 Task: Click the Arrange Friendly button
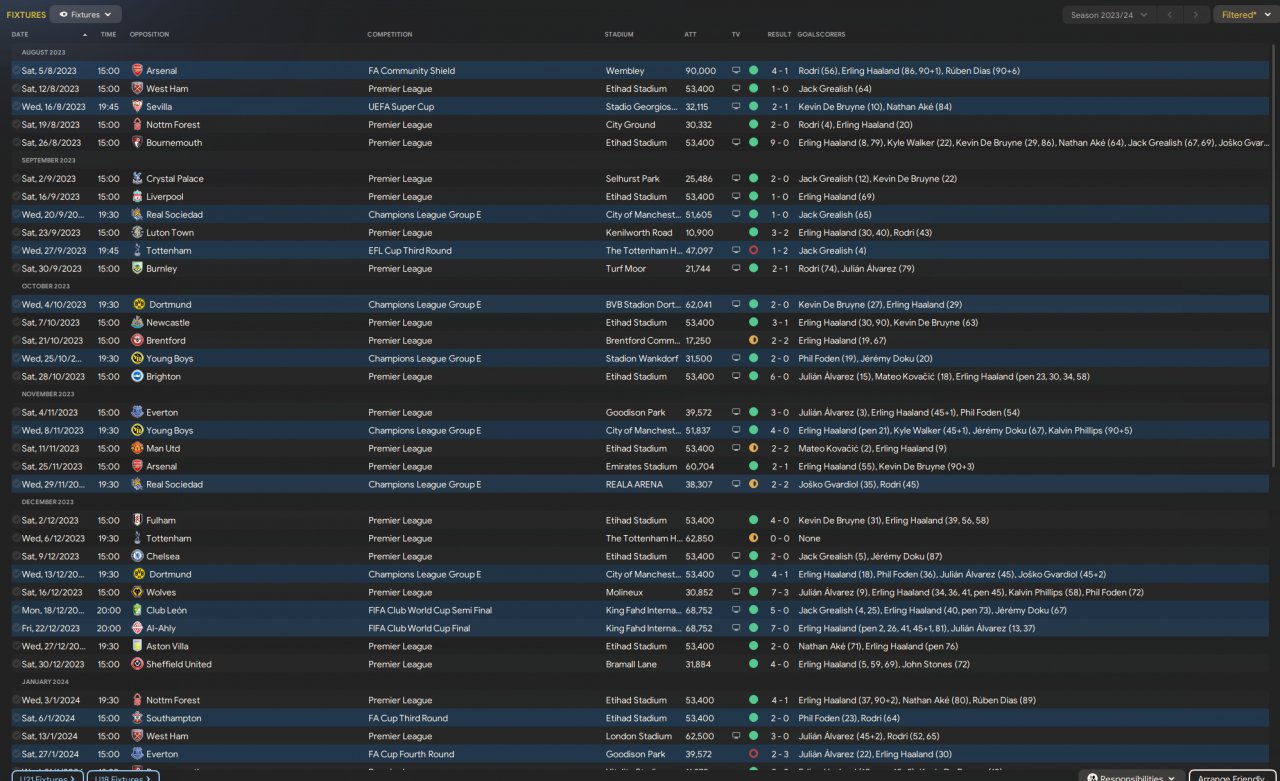pyautogui.click(x=1232, y=777)
